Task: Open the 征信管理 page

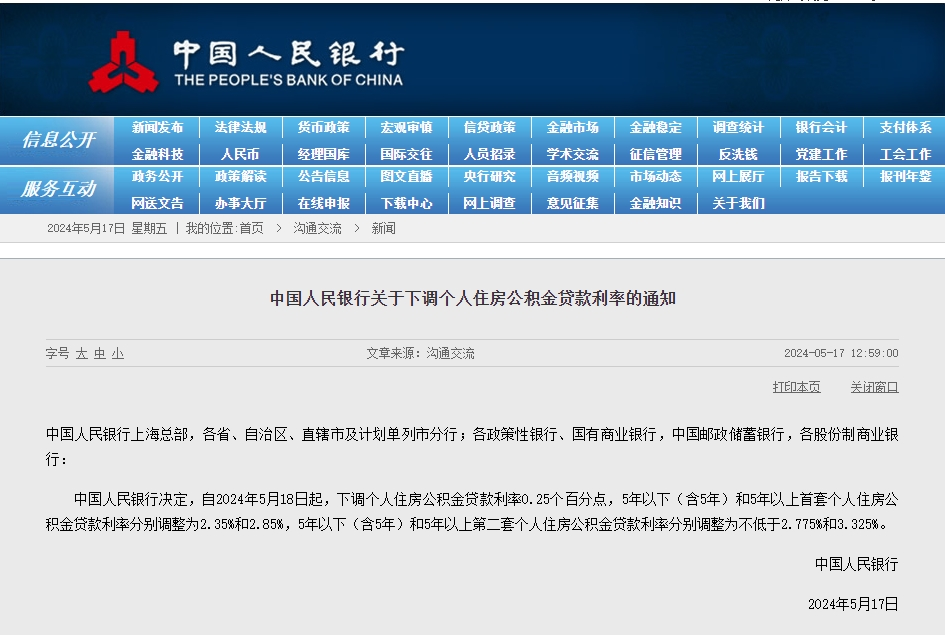Action: 655,153
